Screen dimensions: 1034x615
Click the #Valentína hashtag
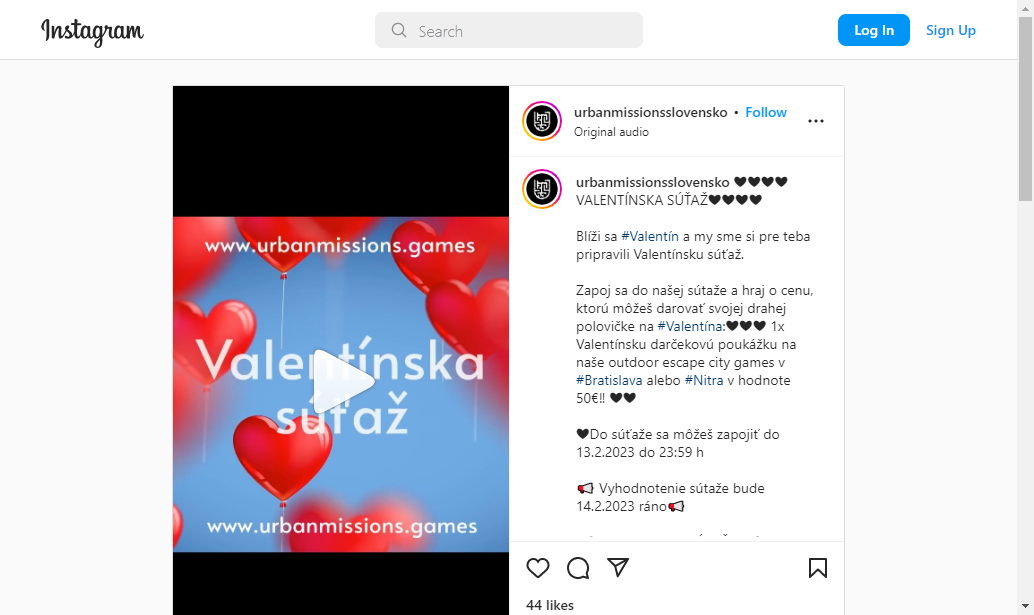(690, 326)
